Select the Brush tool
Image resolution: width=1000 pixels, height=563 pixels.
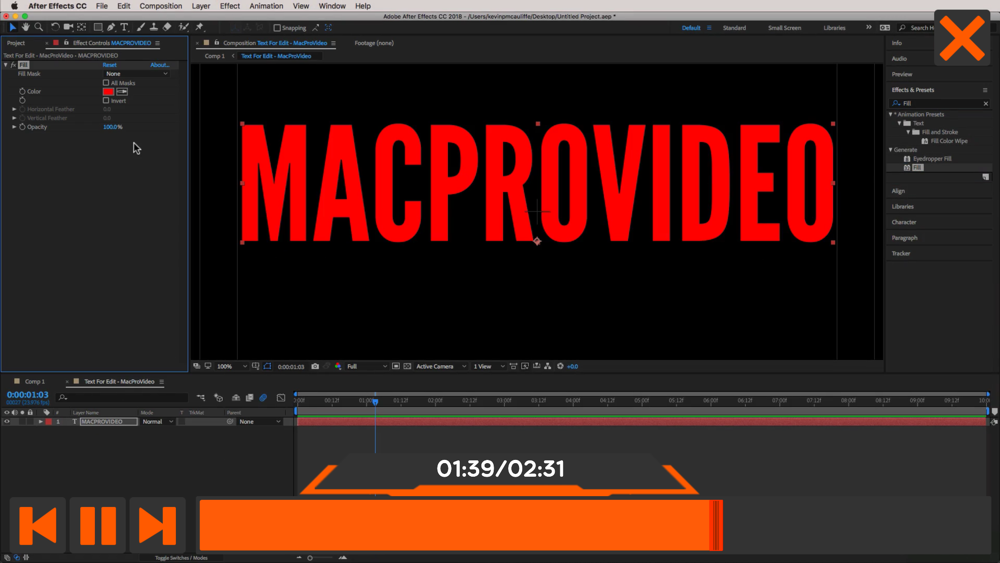140,27
